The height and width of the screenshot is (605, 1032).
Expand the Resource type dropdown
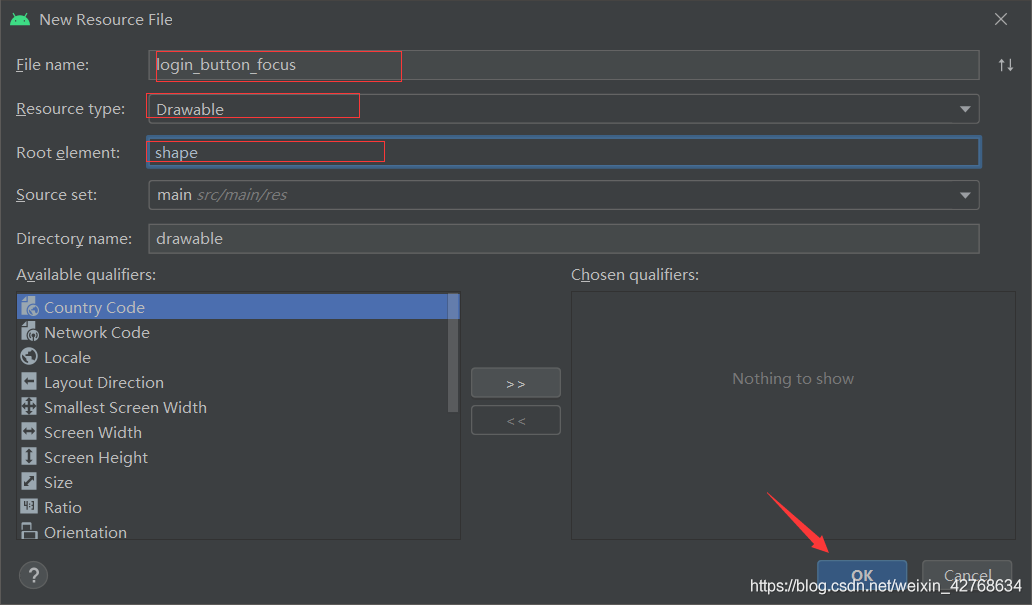point(964,109)
